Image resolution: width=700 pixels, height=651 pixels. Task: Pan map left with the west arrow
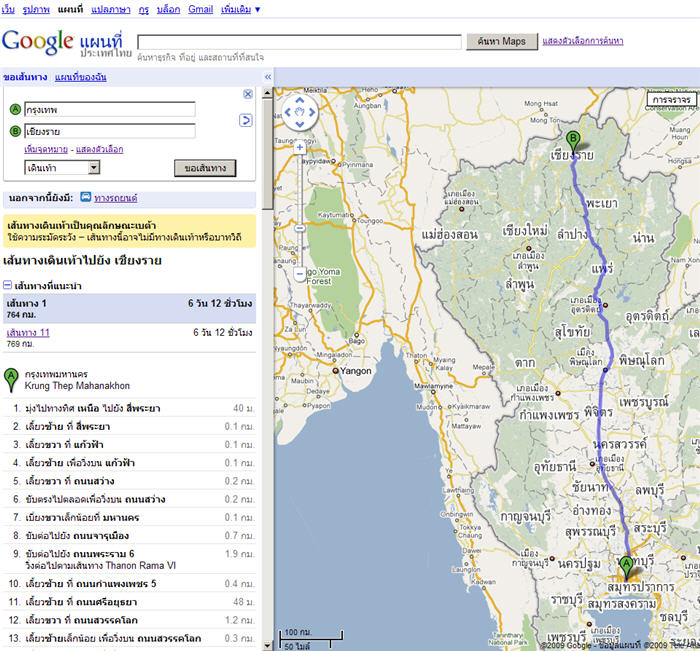[288, 113]
